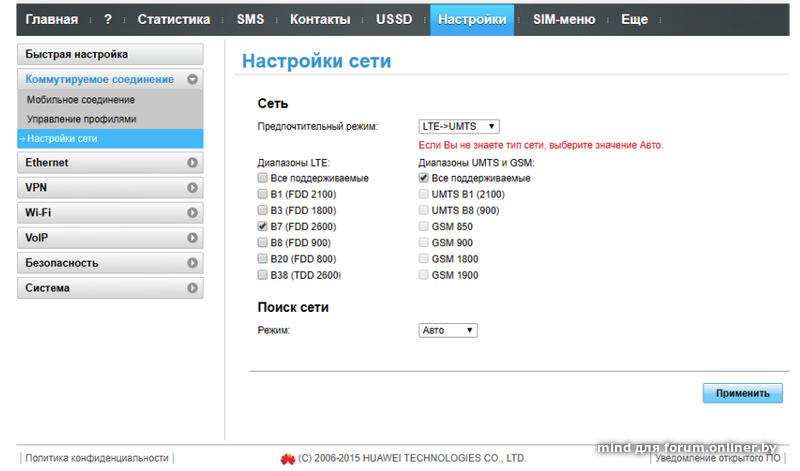Viewport: 800px width, 471px height.
Task: Open the Еще tab
Action: (634, 19)
